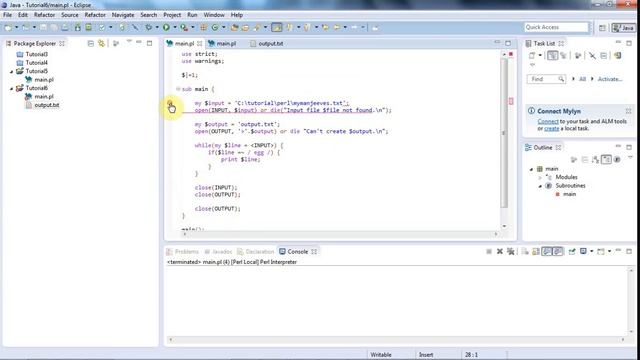Open the Project menu
Screen dimensions: 640x360
172,15
